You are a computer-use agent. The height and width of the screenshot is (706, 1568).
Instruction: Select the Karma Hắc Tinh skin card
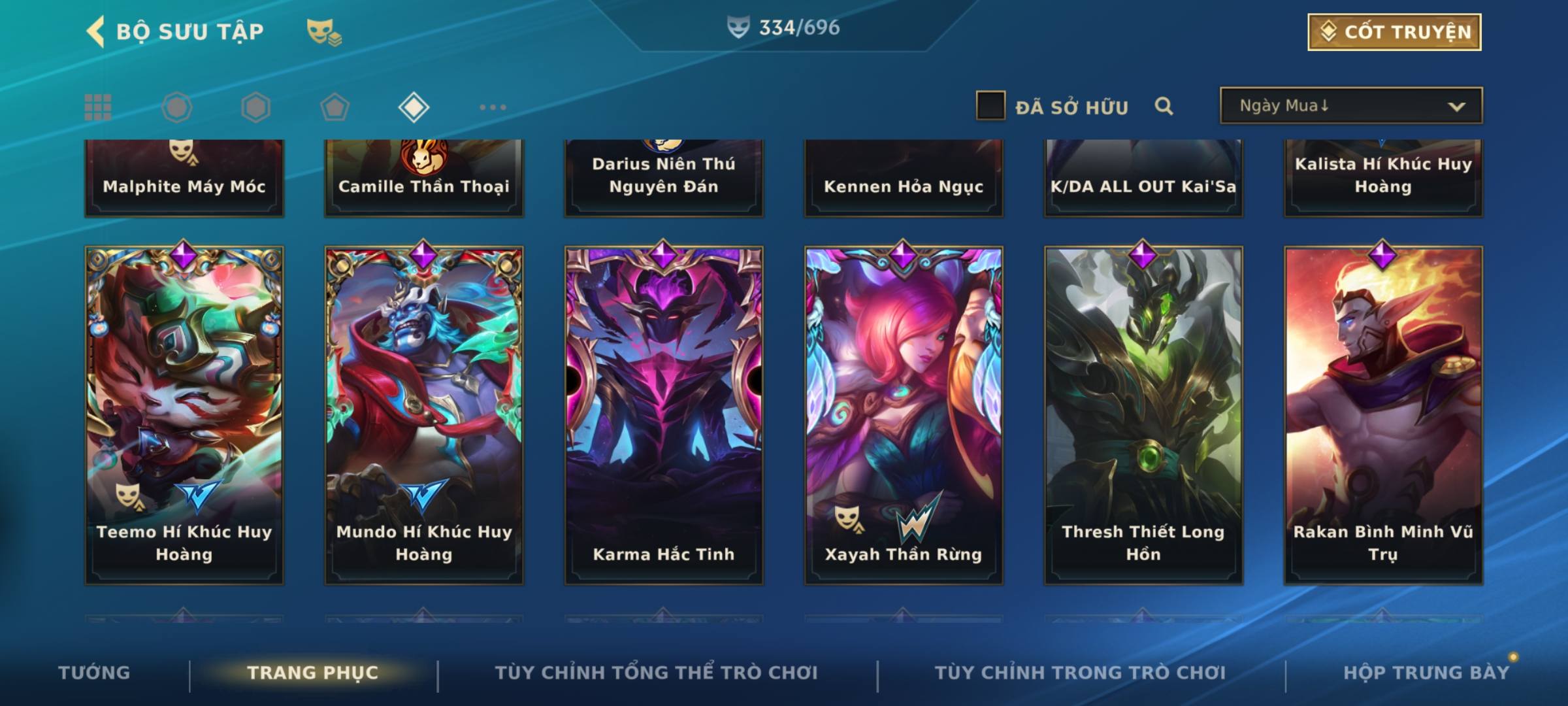[664, 414]
